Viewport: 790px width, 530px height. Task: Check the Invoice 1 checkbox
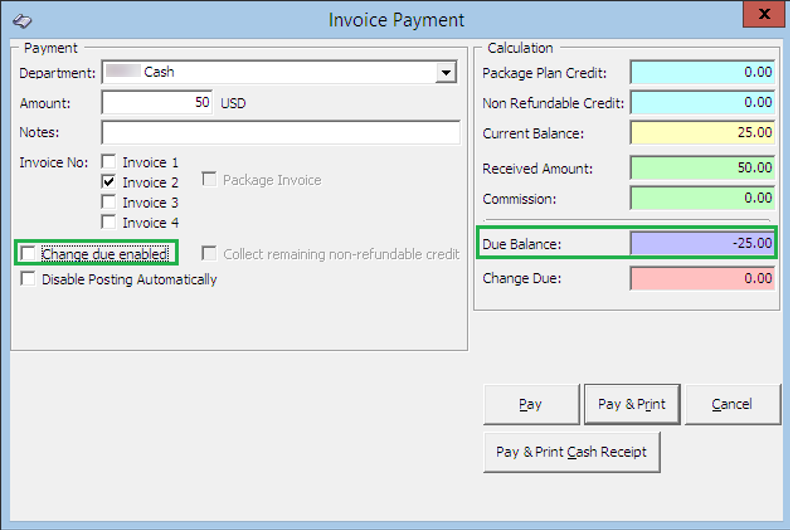(108, 162)
